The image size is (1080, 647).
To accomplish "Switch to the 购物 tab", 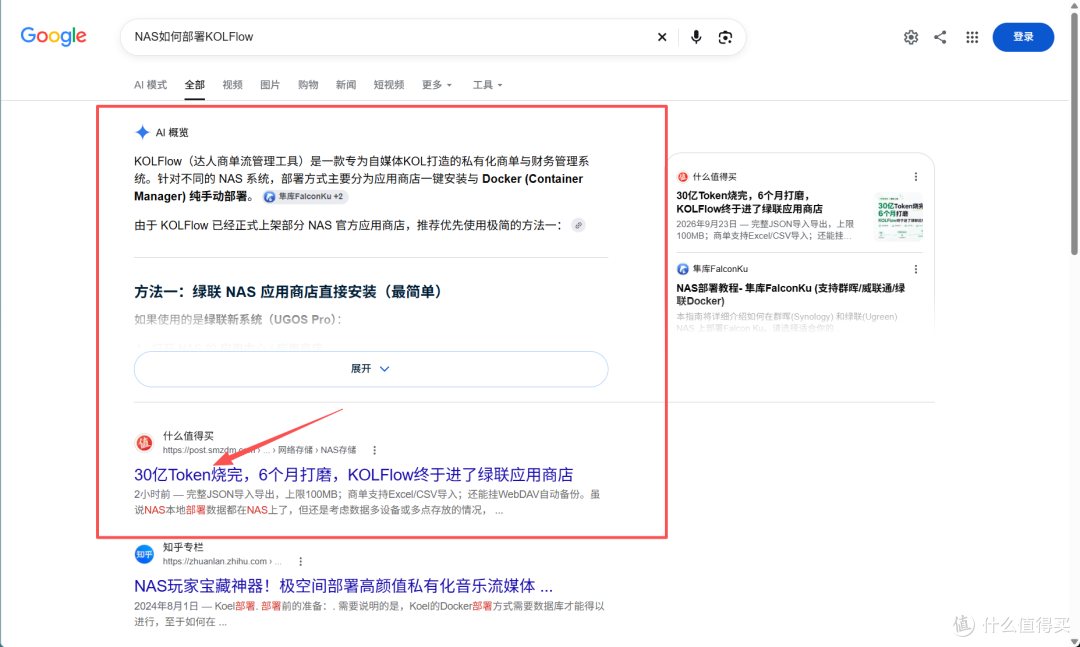I will click(308, 85).
